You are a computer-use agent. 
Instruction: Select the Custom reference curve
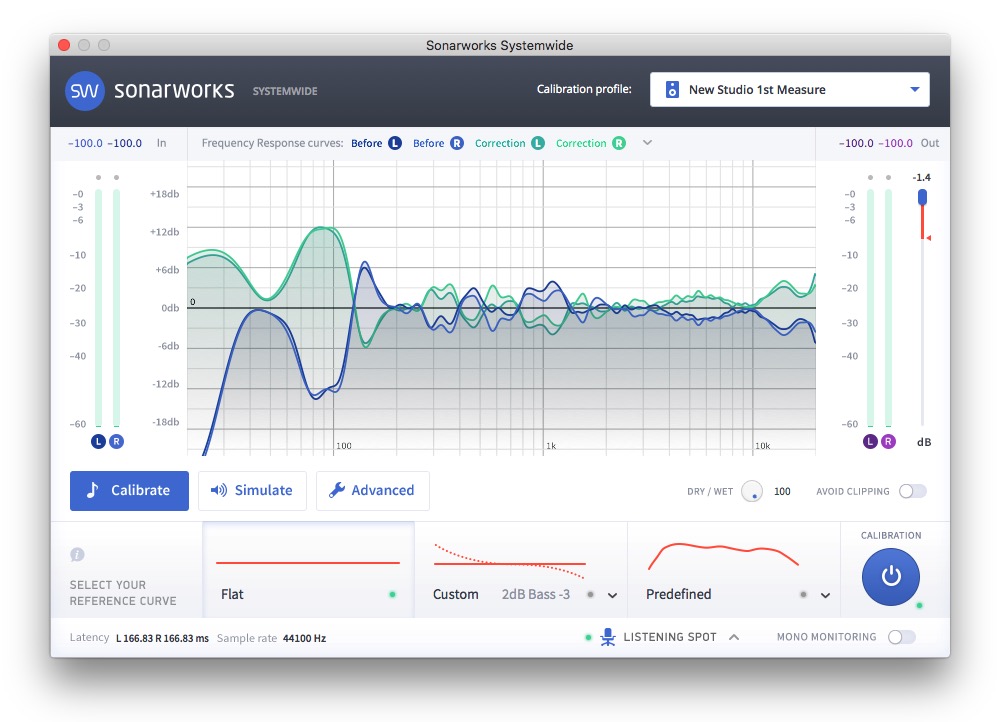point(521,569)
